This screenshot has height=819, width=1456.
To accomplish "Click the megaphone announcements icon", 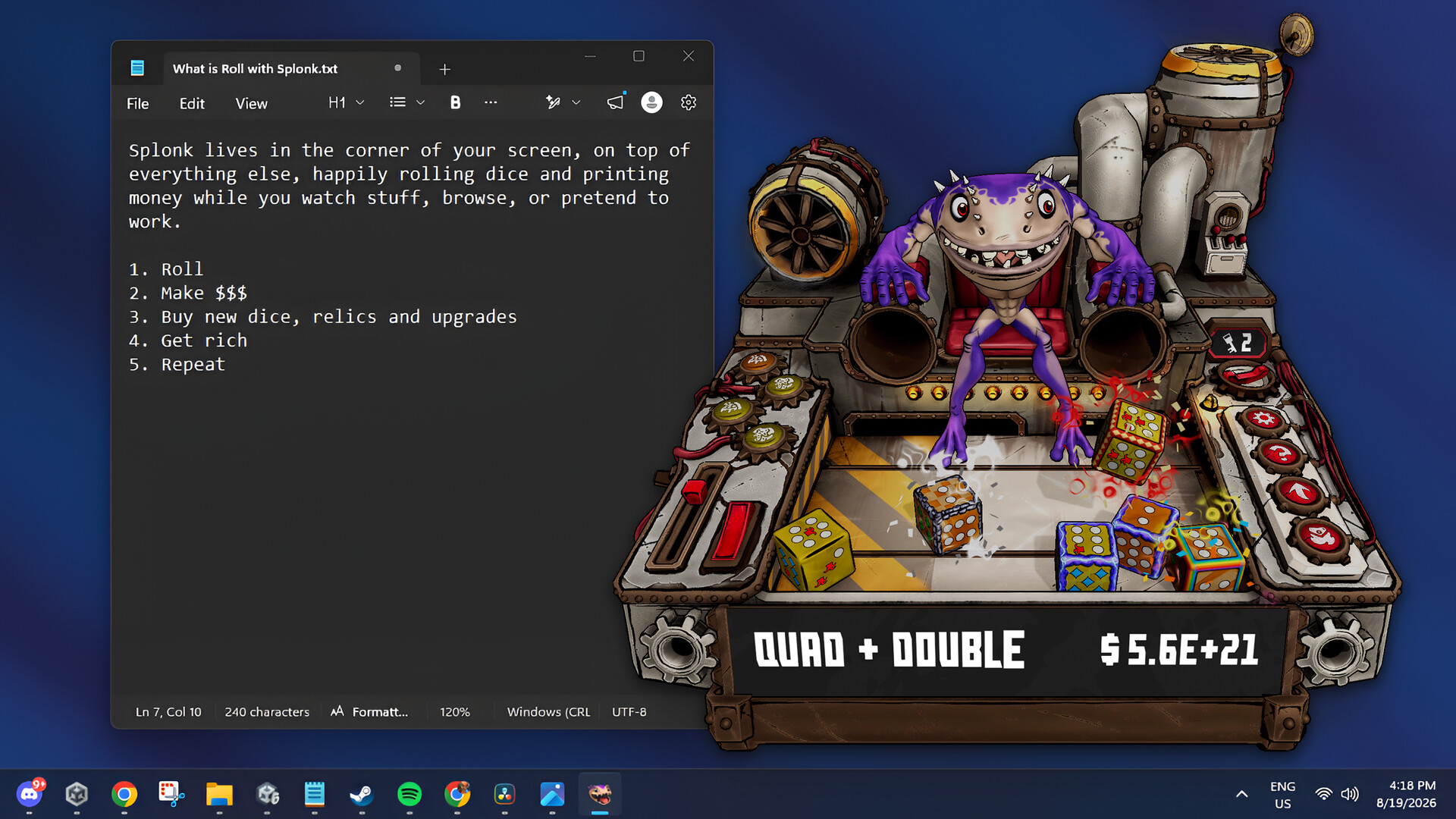I will 615,102.
